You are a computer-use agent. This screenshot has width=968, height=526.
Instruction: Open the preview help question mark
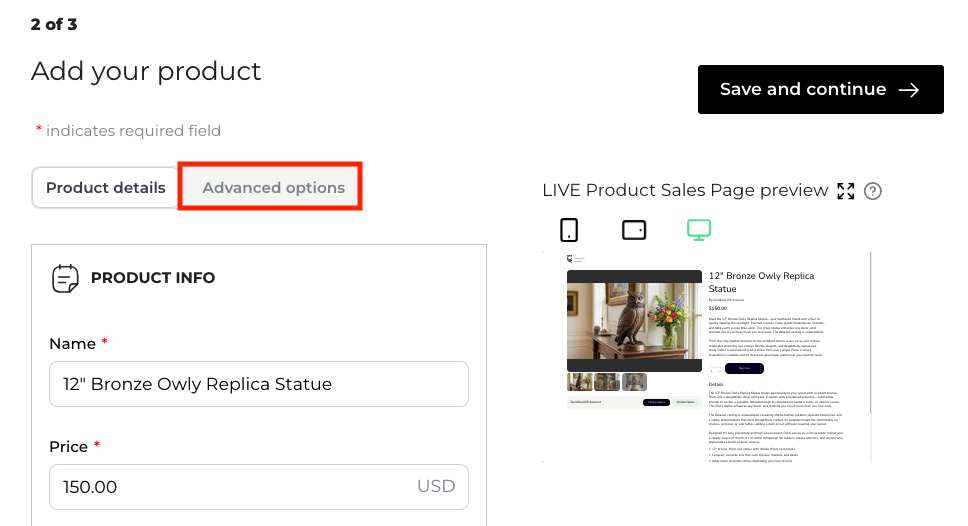(x=873, y=191)
